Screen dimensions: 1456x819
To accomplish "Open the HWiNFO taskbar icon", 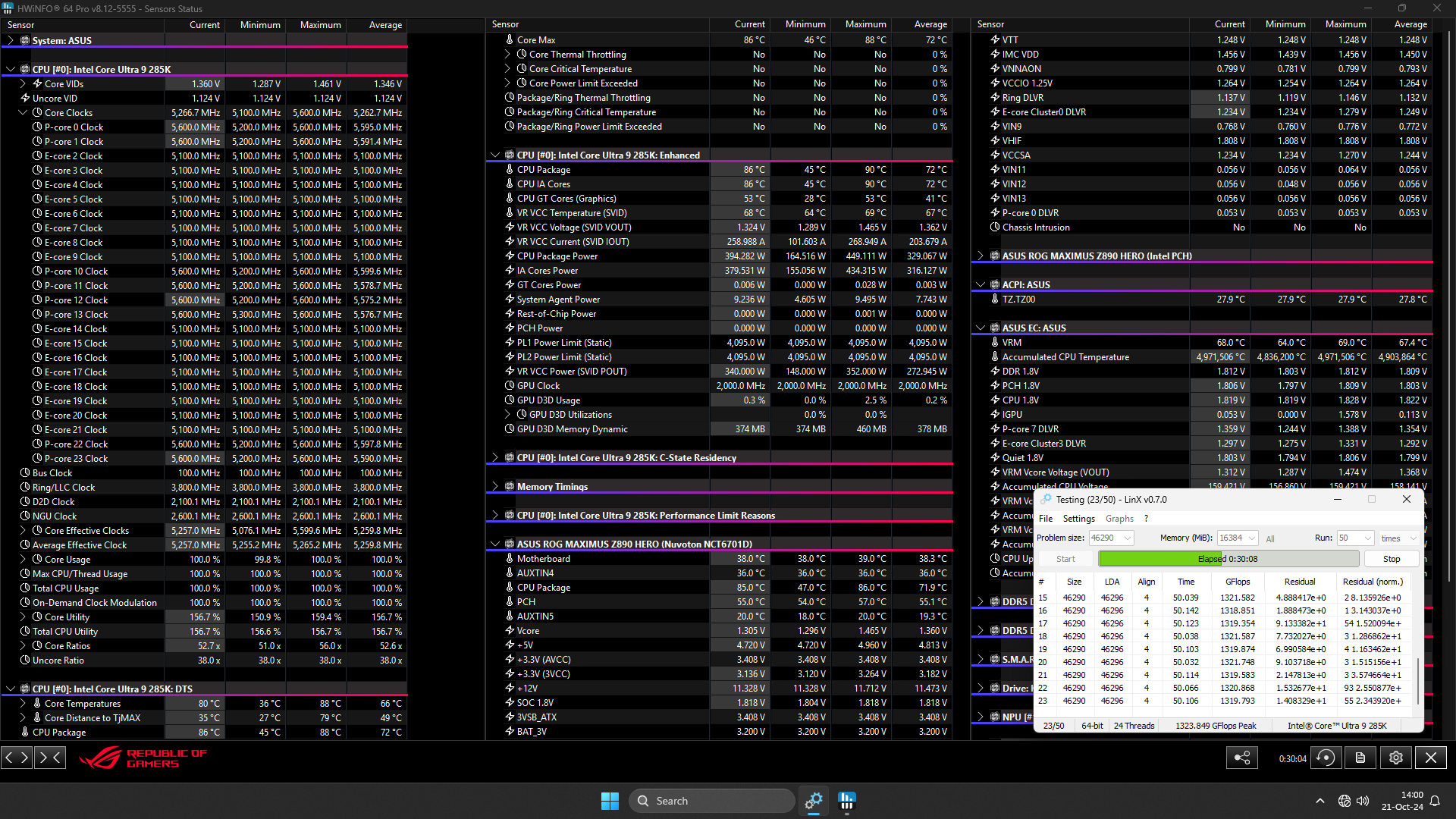I will 847,800.
